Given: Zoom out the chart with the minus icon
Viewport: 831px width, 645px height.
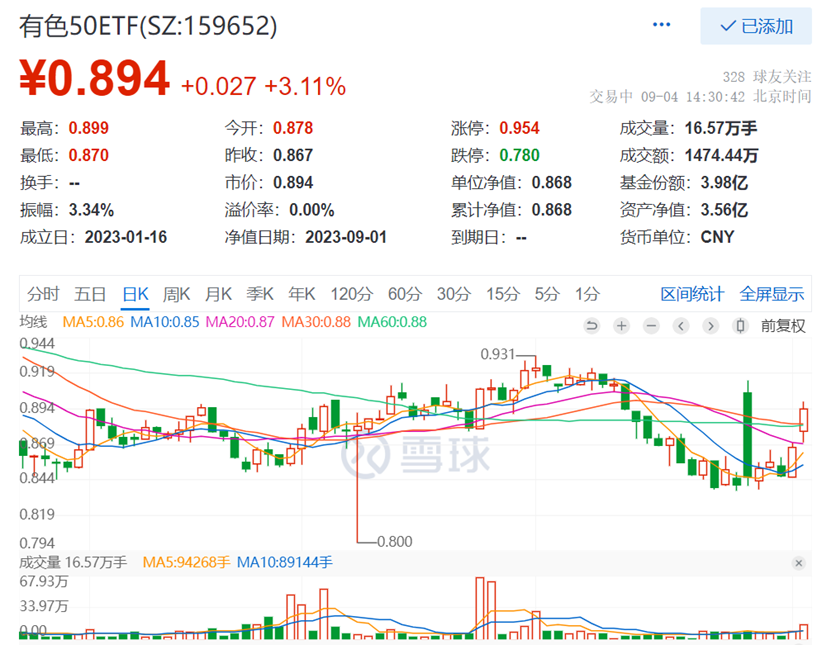Looking at the screenshot, I should [x=651, y=325].
